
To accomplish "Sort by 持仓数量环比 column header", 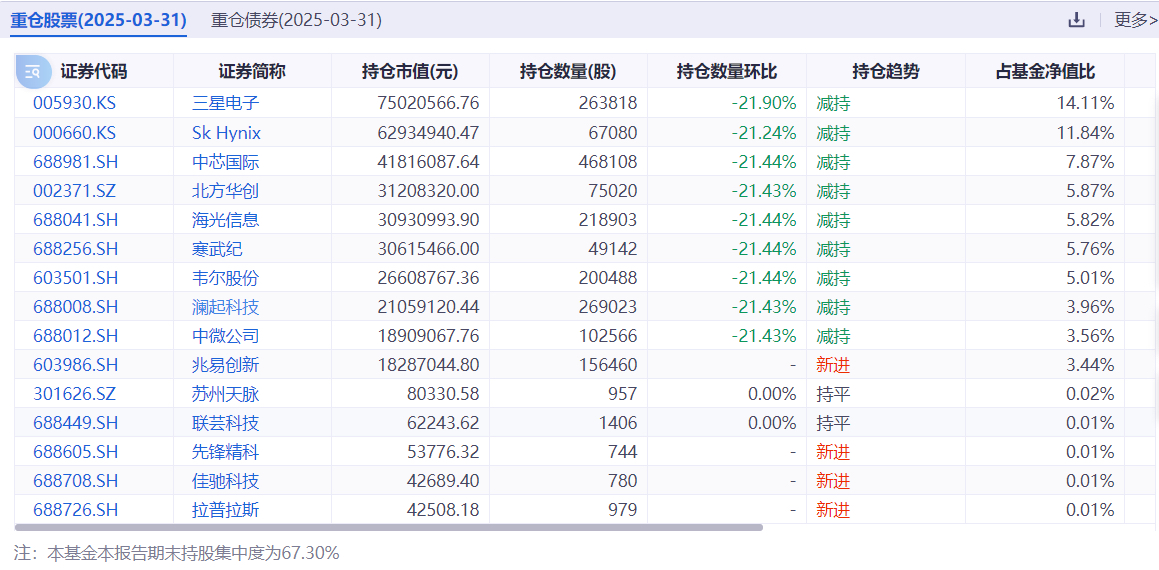I will pyautogui.click(x=727, y=72).
